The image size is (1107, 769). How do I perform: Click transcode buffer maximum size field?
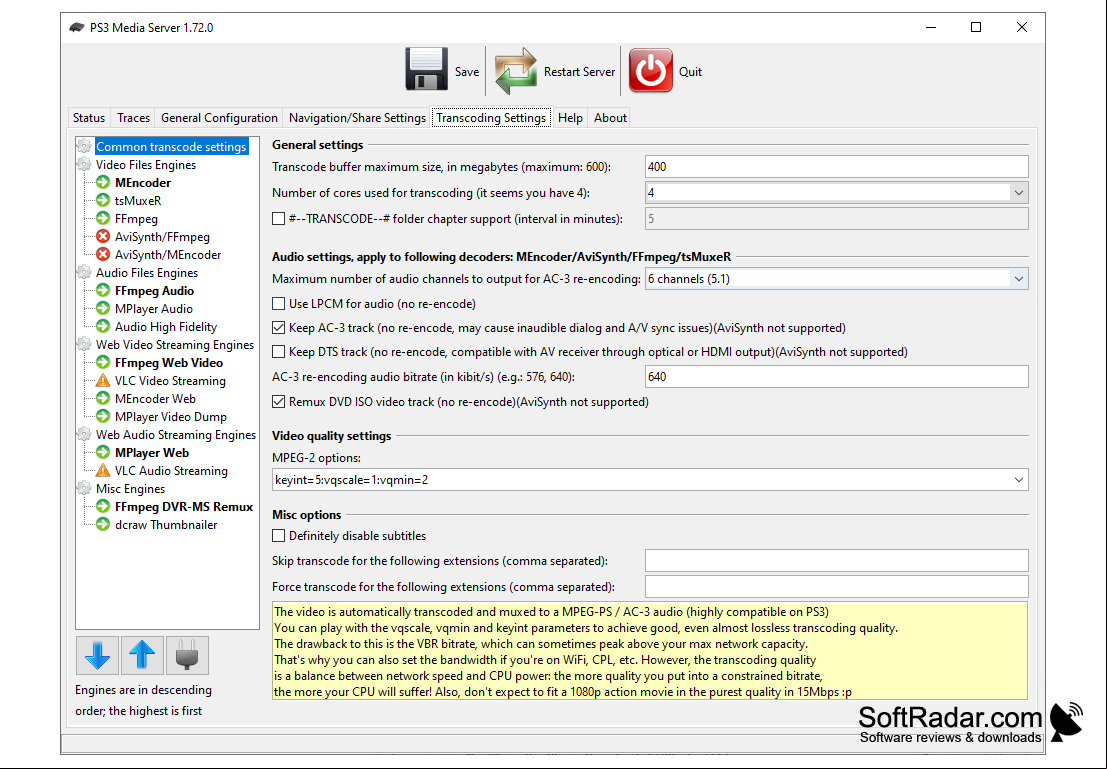coord(837,167)
